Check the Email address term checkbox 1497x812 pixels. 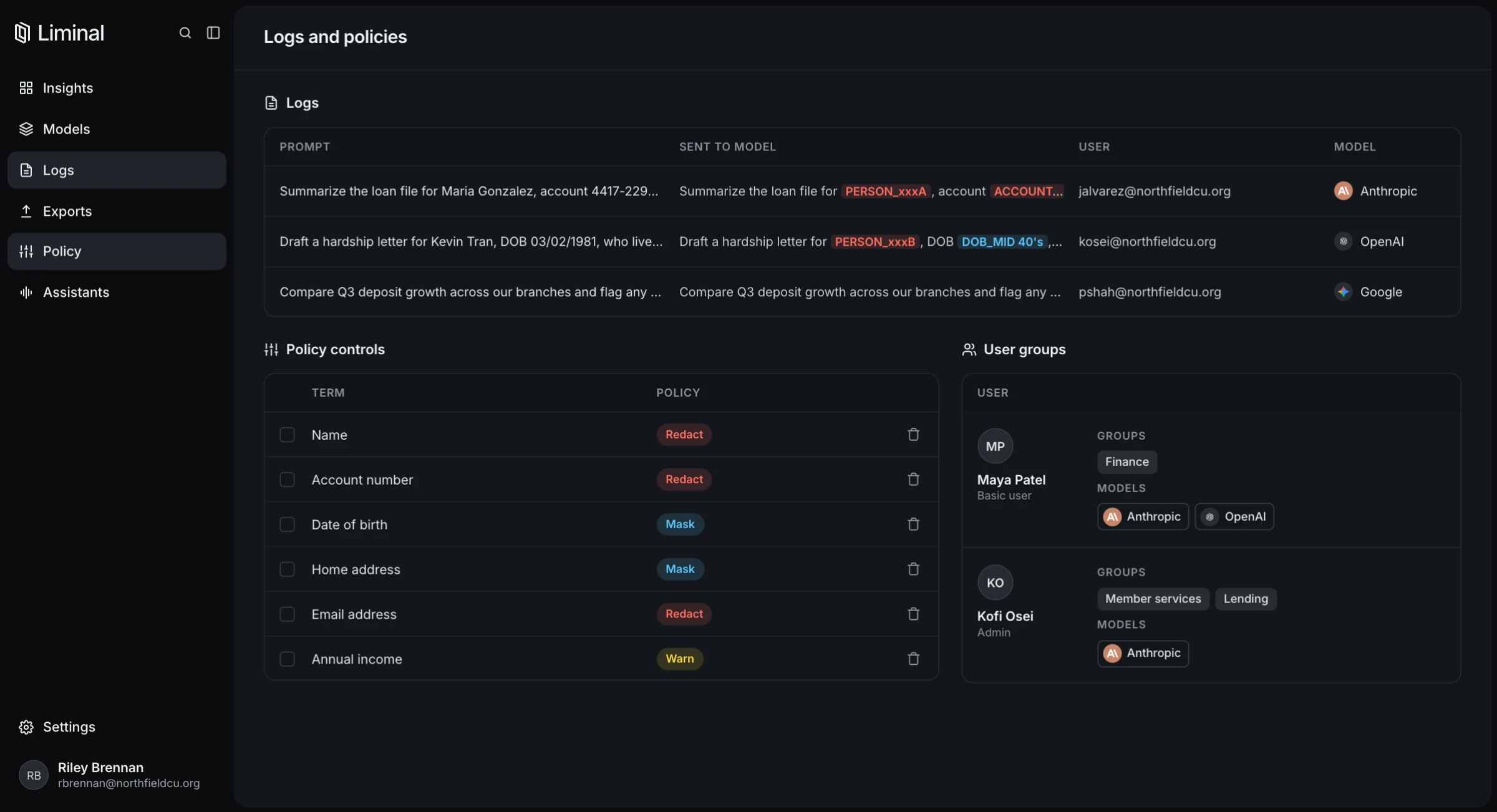tap(287, 614)
